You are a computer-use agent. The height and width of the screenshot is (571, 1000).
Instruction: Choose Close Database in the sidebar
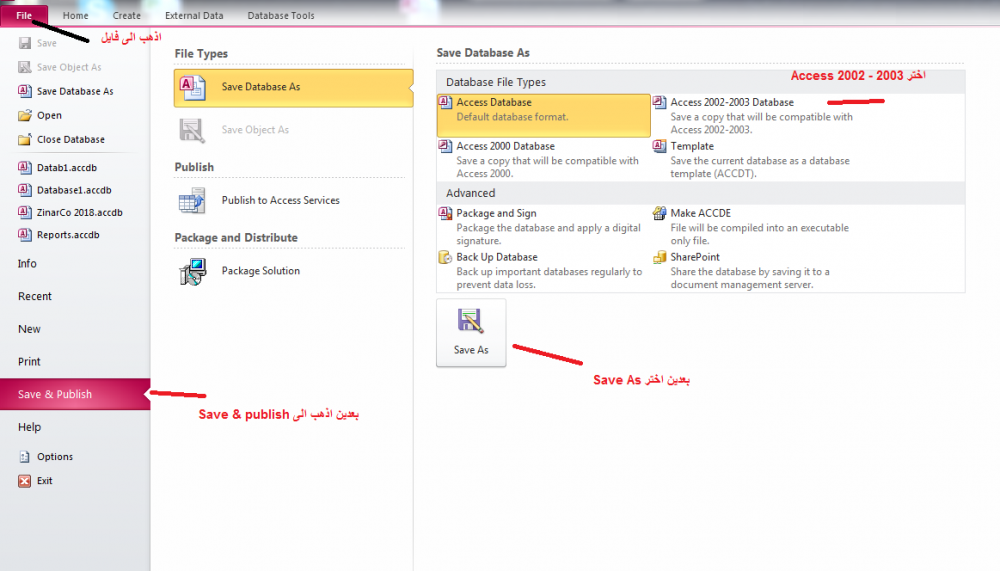(71, 139)
